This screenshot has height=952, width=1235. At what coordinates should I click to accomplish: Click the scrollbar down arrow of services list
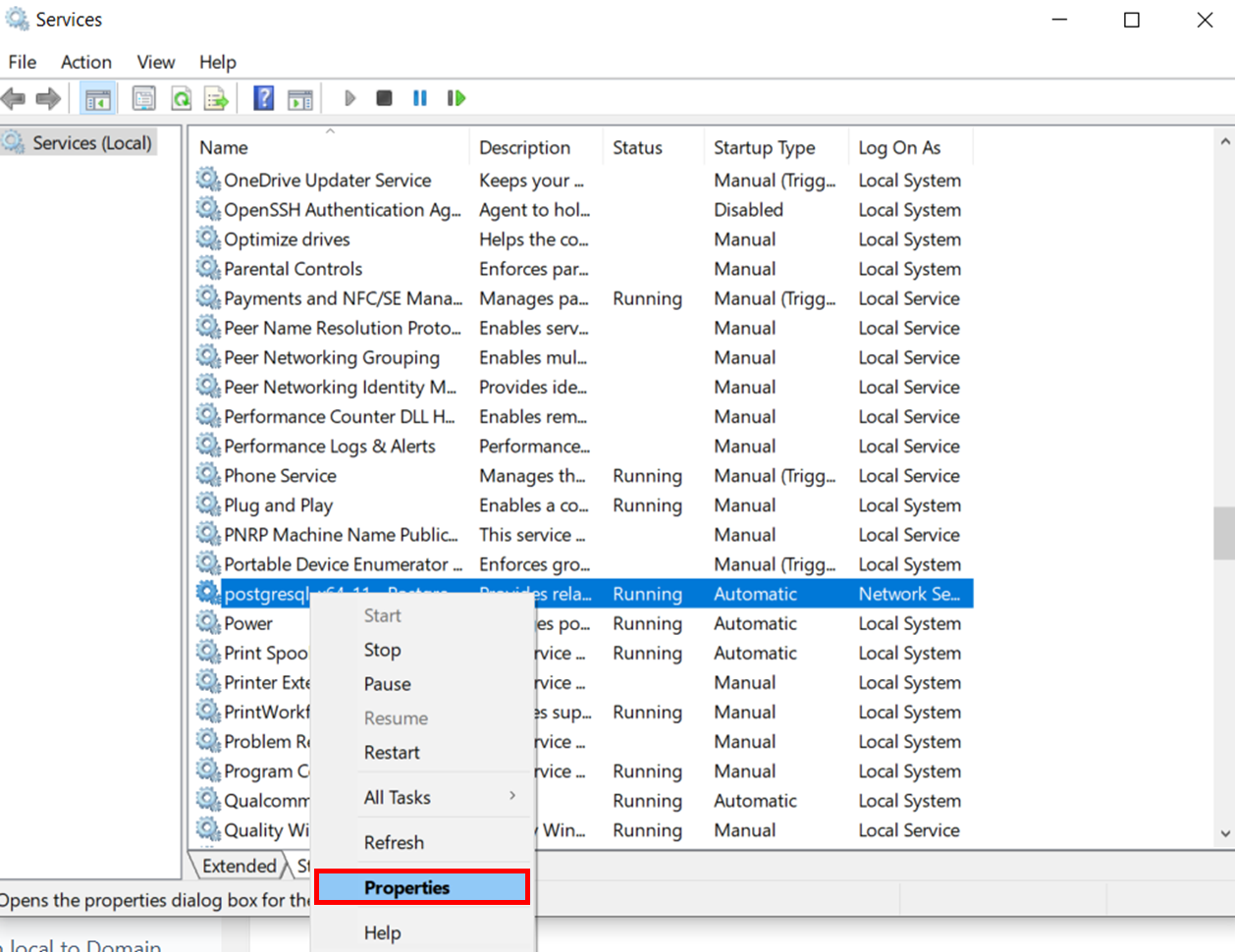click(1224, 833)
